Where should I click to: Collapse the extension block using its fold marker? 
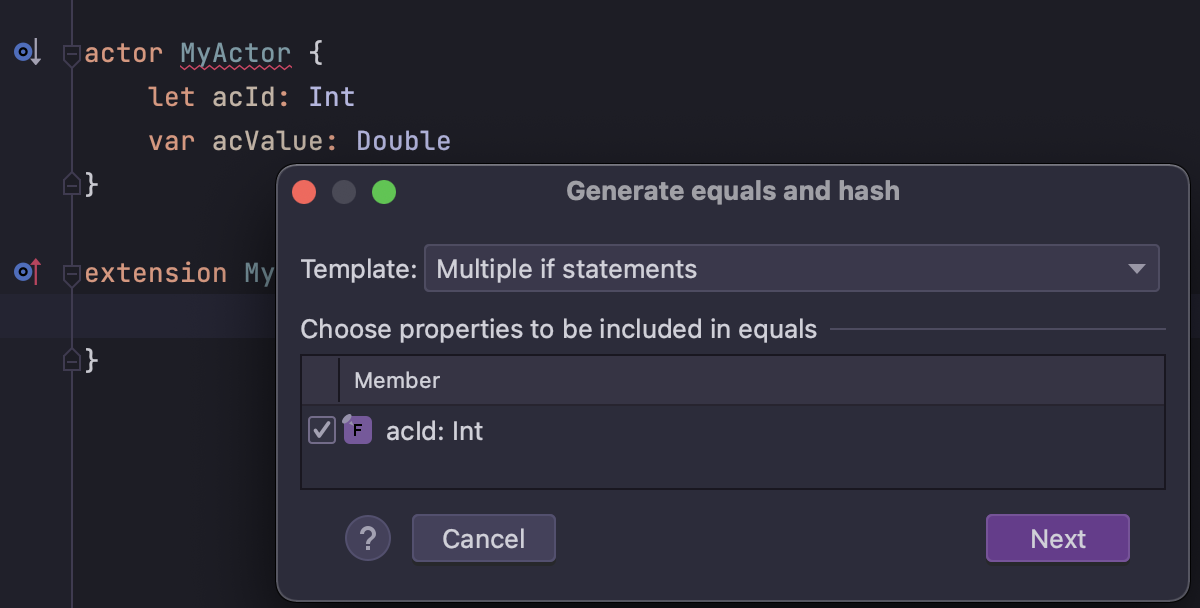(x=71, y=274)
